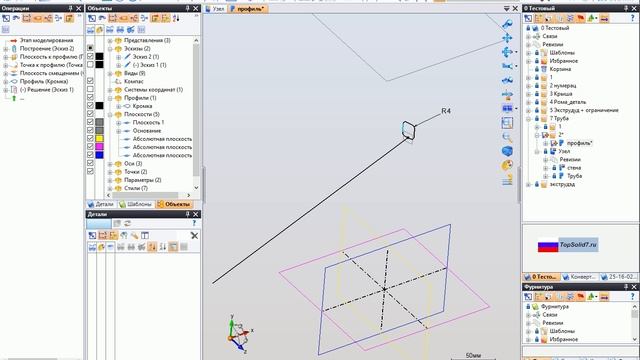Collapse the Эскизы (2) node
The height and width of the screenshot is (360, 640).
(110, 49)
